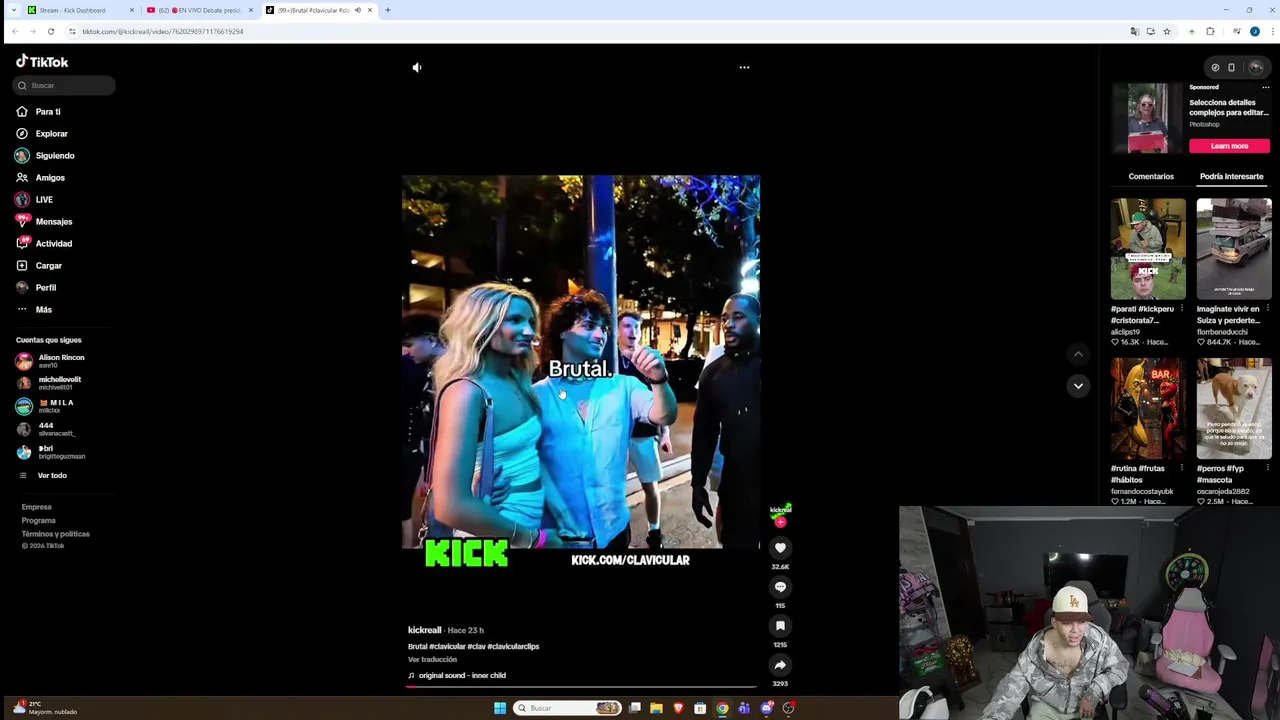Click the TikTok Buscar search field
Image resolution: width=1280 pixels, height=720 pixels.
65,85
